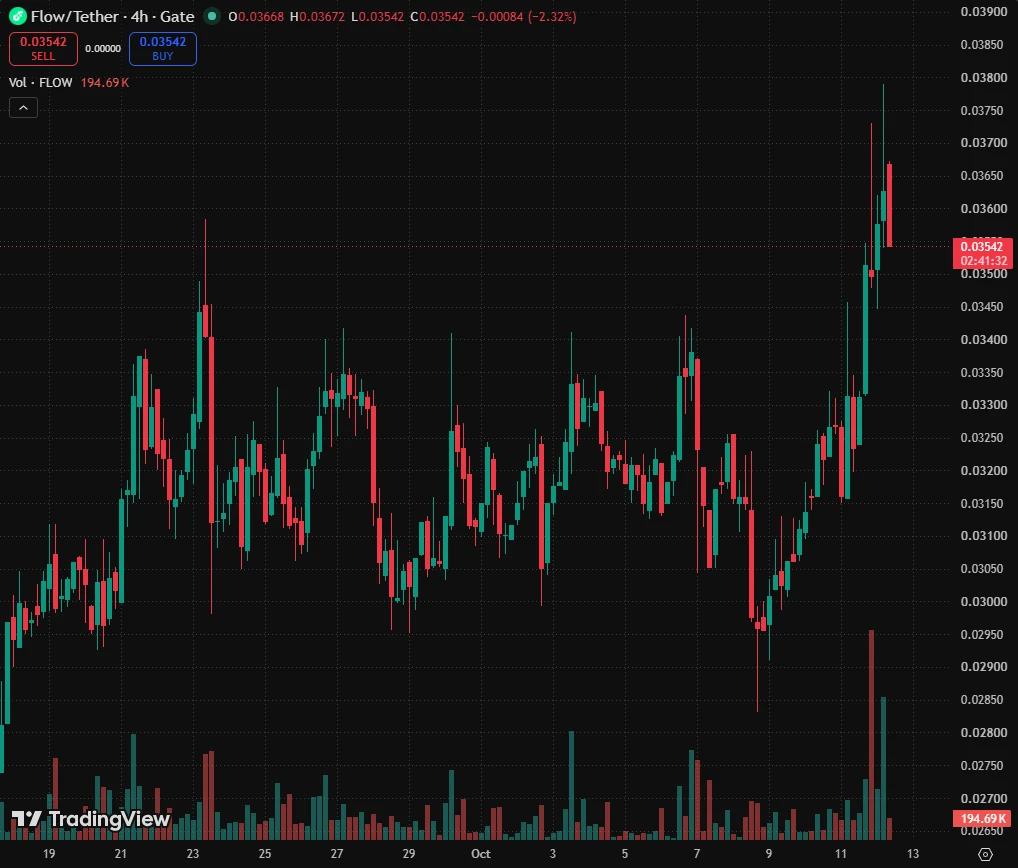The width and height of the screenshot is (1018, 868).
Task: Click the date 25 on the time axis
Action: [x=265, y=854]
